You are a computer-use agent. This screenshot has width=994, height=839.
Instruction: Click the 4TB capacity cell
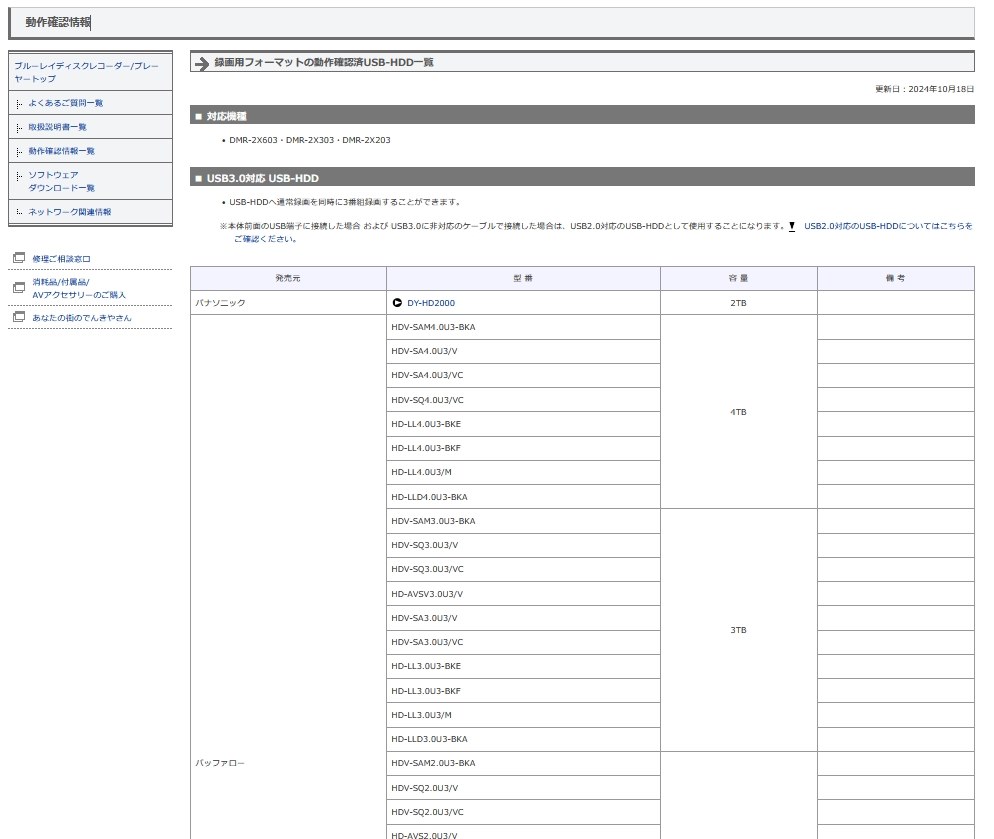(738, 412)
